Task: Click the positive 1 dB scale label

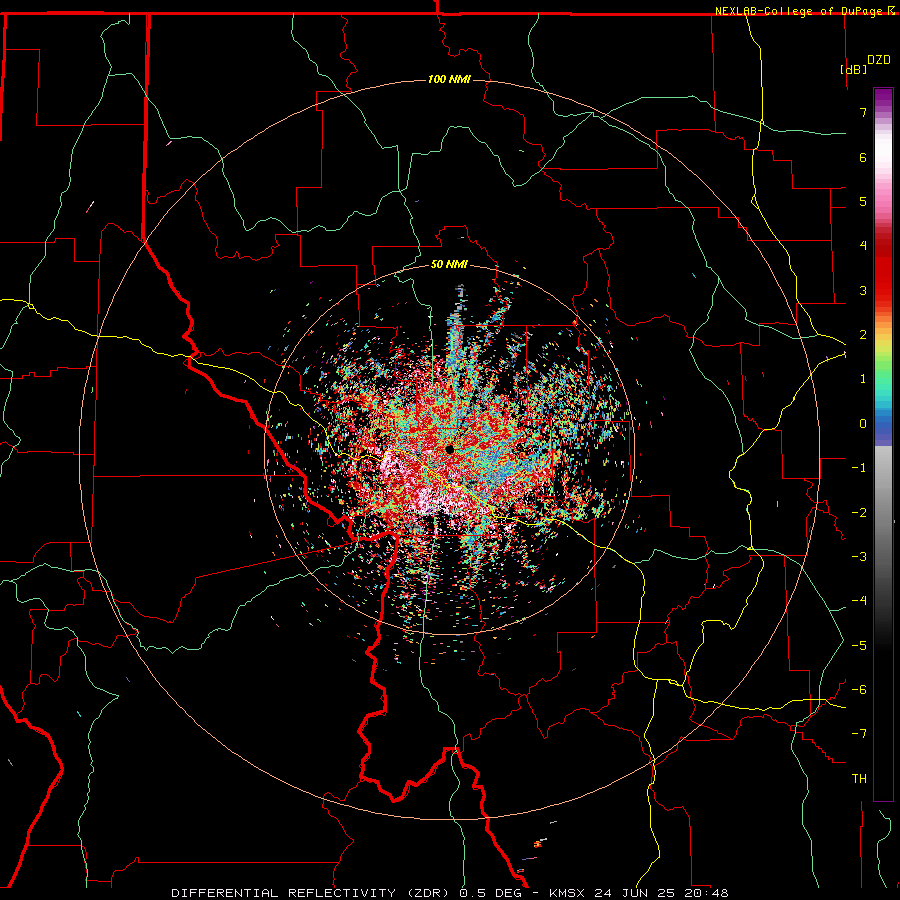Action: 863,379
